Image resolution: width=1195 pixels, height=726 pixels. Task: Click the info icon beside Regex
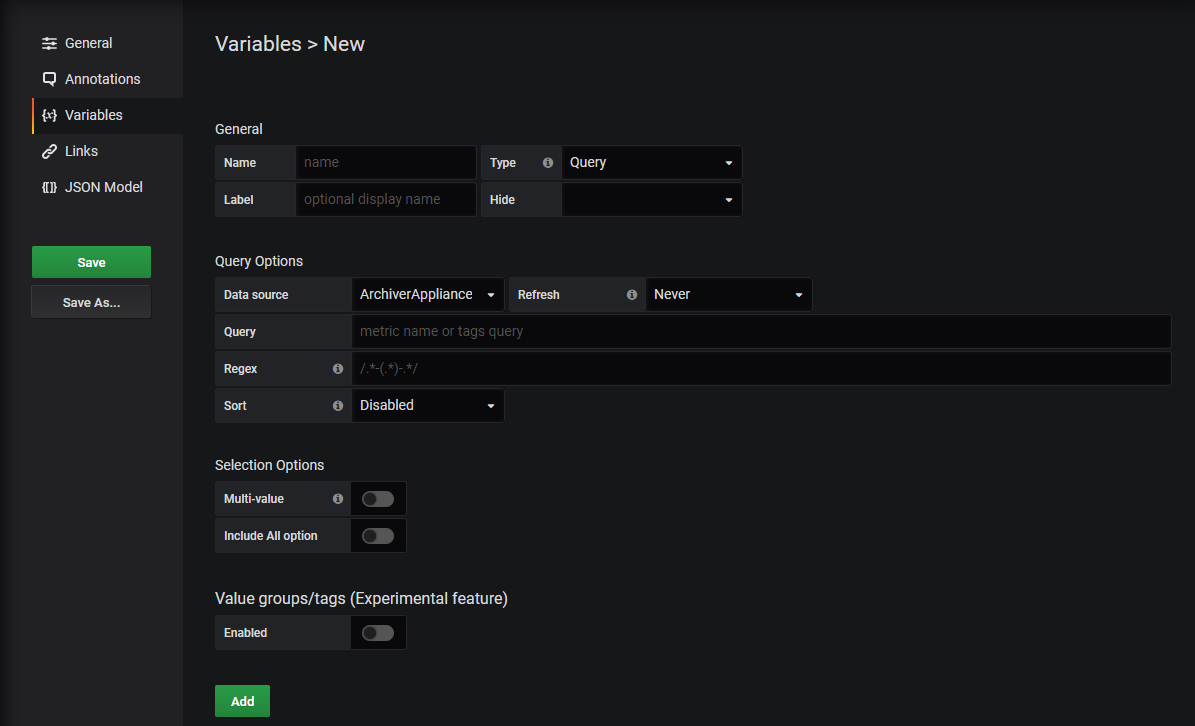click(337, 368)
